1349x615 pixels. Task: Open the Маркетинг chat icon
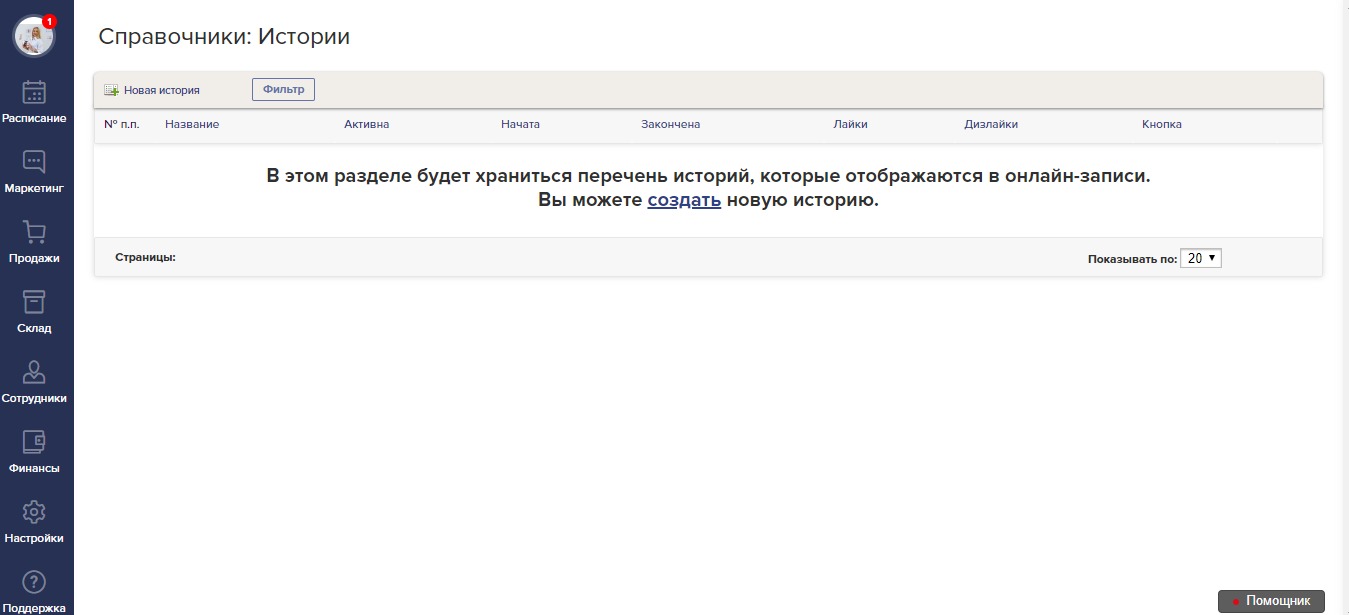click(34, 162)
